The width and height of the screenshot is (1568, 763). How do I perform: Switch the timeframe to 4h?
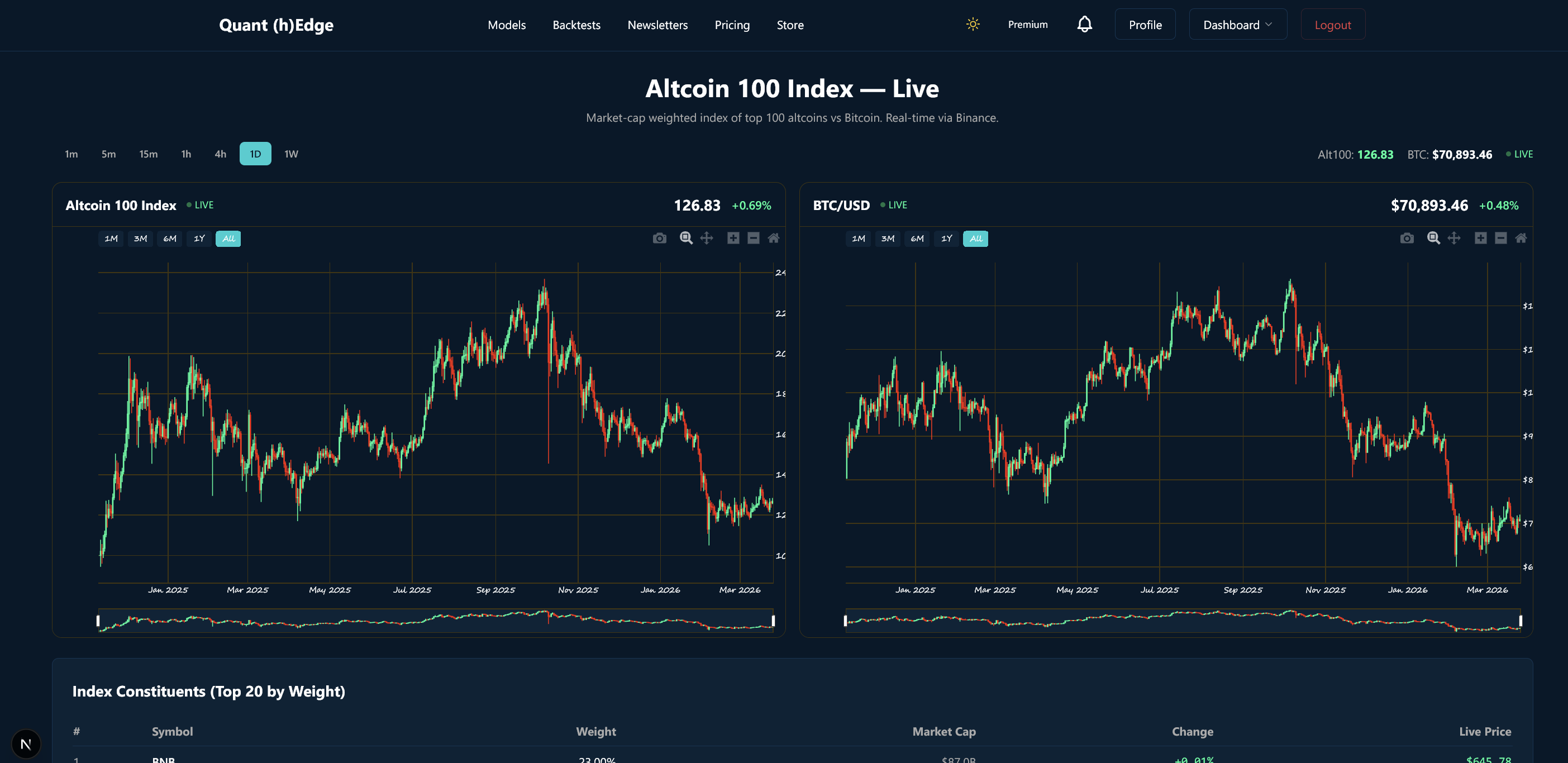pos(220,154)
